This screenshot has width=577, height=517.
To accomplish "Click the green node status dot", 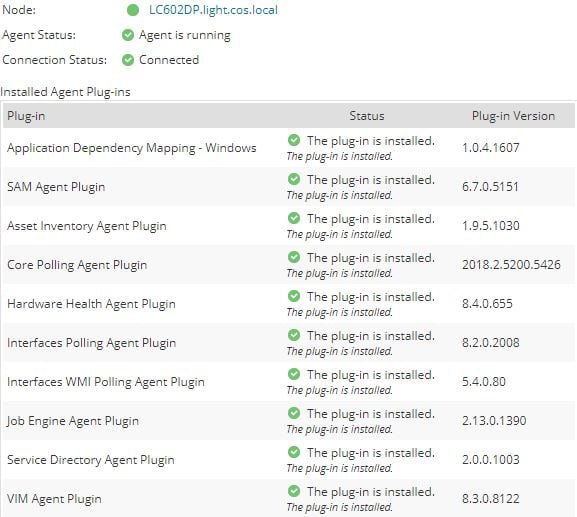I will (x=132, y=10).
